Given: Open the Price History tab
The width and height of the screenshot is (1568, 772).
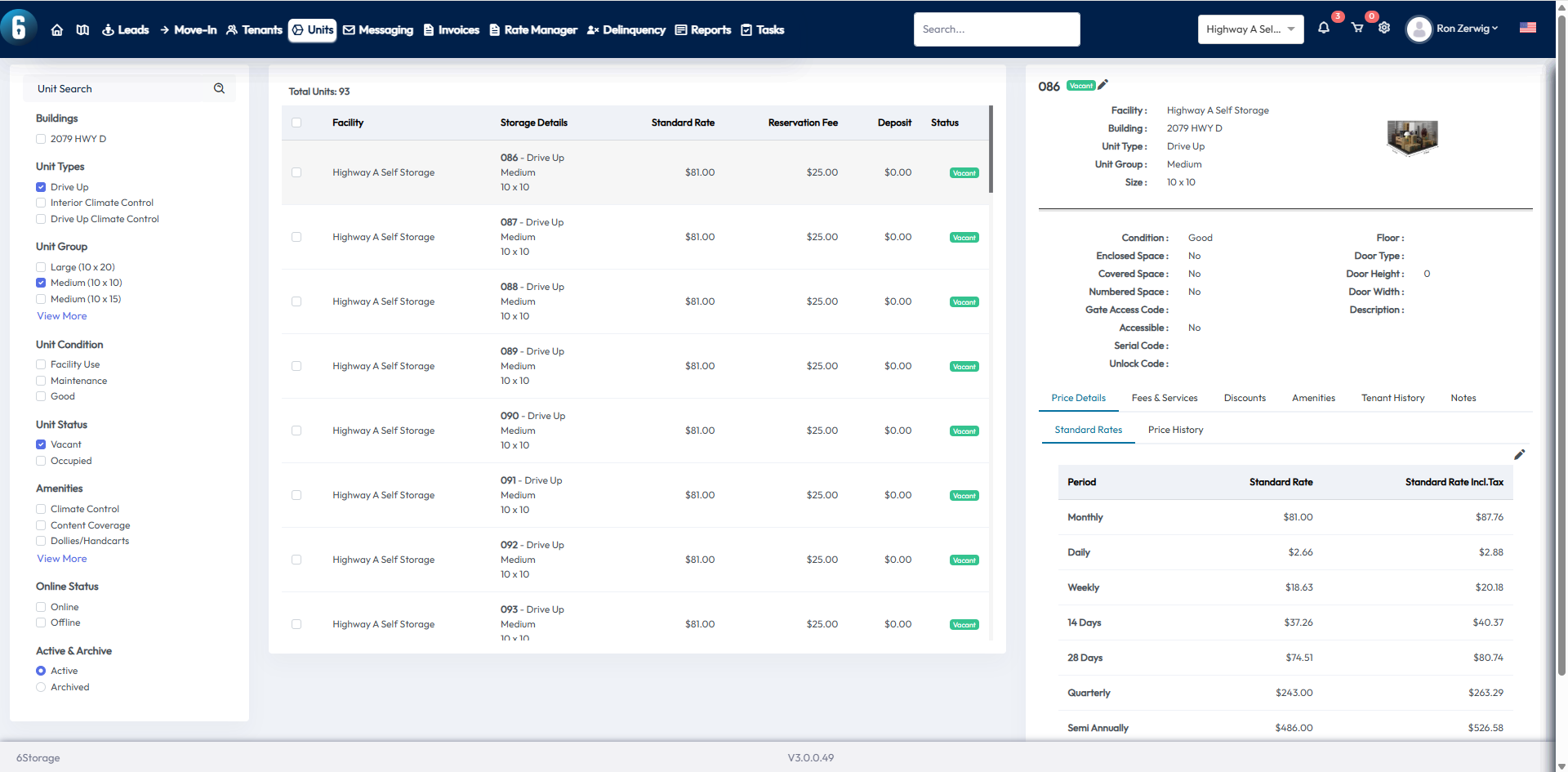Looking at the screenshot, I should (1175, 430).
